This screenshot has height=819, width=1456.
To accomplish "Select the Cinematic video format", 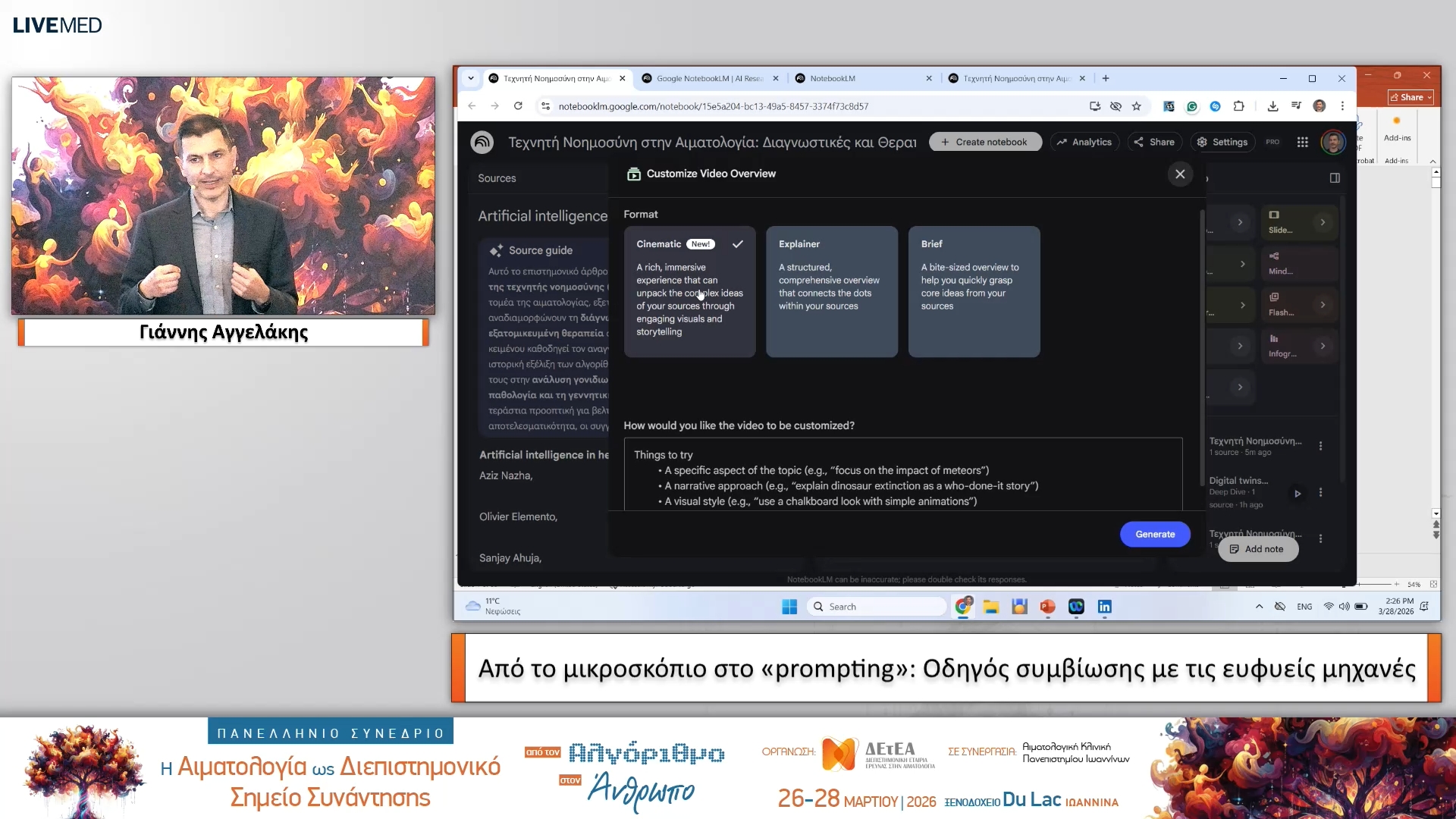I will tap(689, 291).
